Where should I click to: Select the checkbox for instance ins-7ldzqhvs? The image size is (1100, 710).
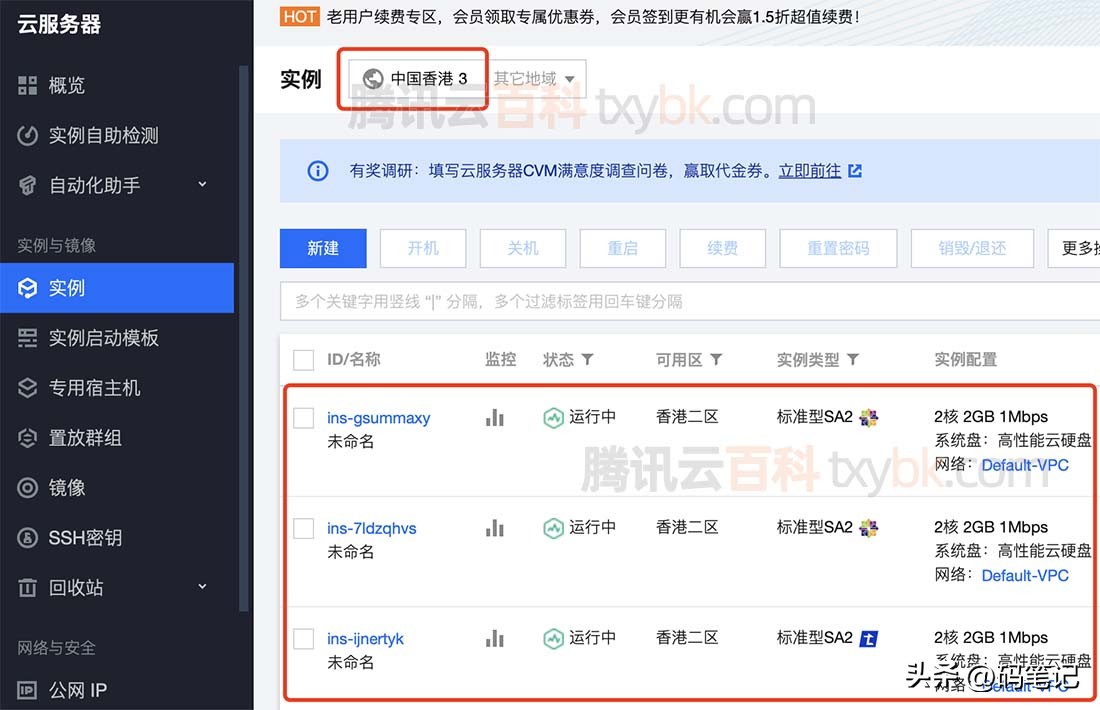[304, 528]
